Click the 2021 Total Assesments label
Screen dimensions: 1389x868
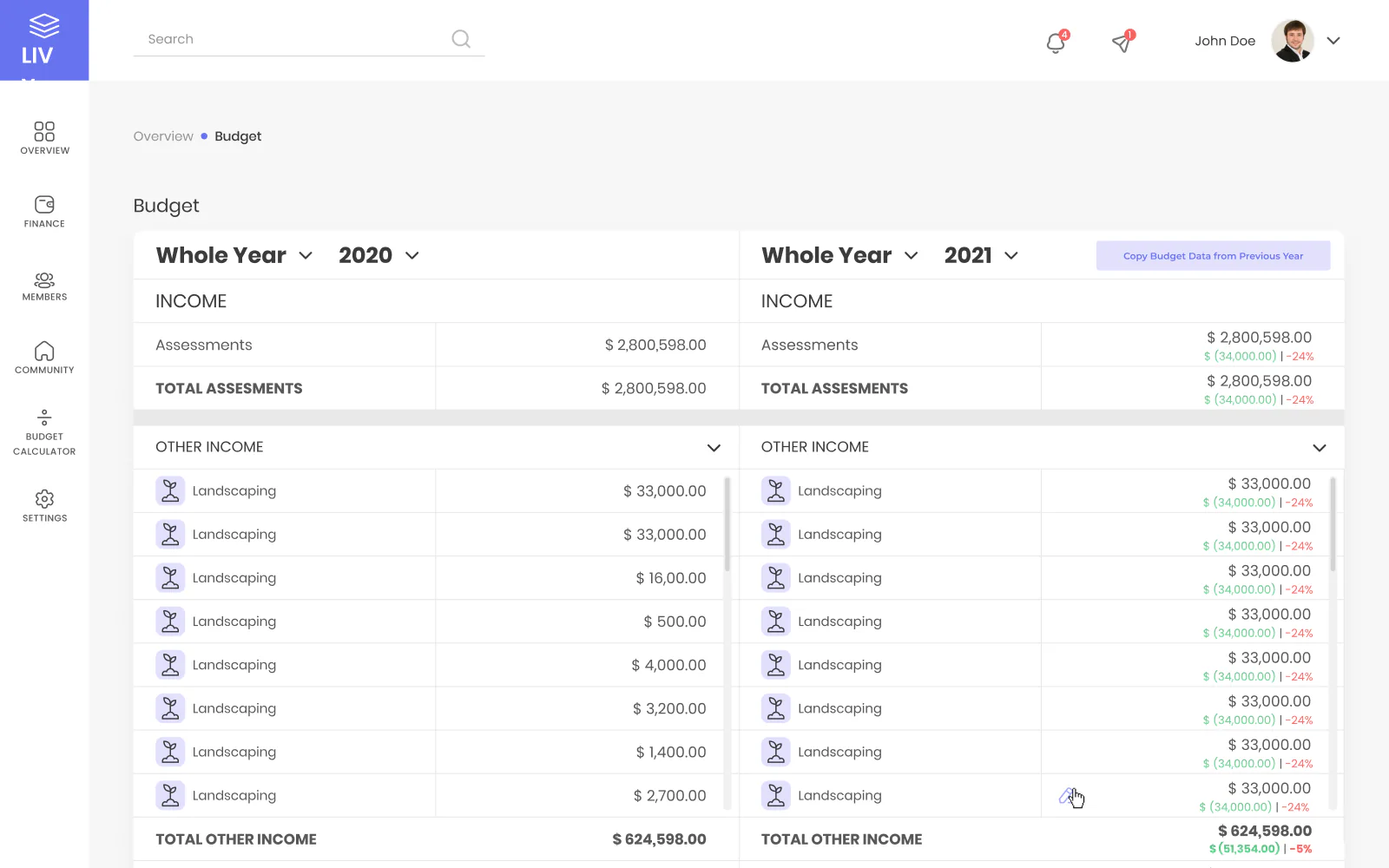click(834, 389)
